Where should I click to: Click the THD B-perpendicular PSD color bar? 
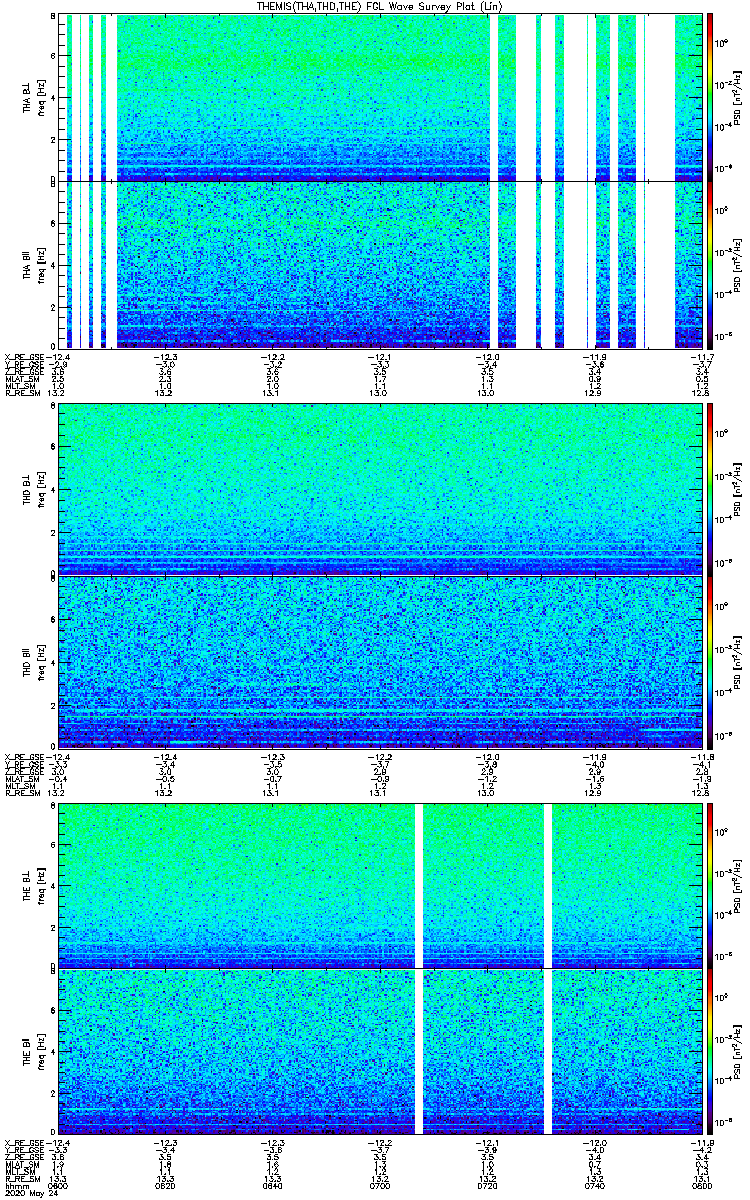[711, 488]
